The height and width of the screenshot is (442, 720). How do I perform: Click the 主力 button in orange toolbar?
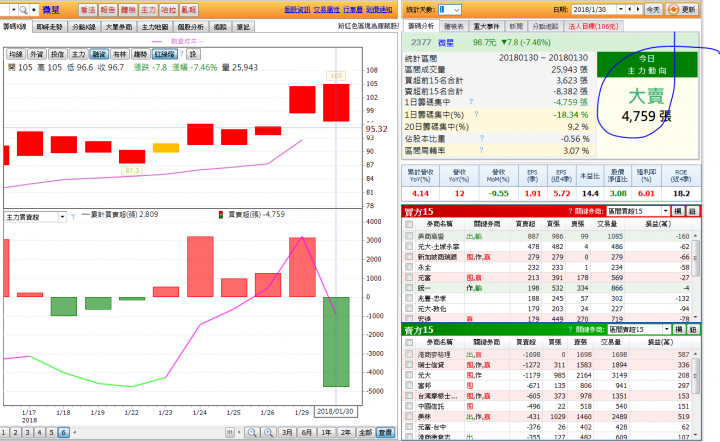pyautogui.click(x=148, y=10)
